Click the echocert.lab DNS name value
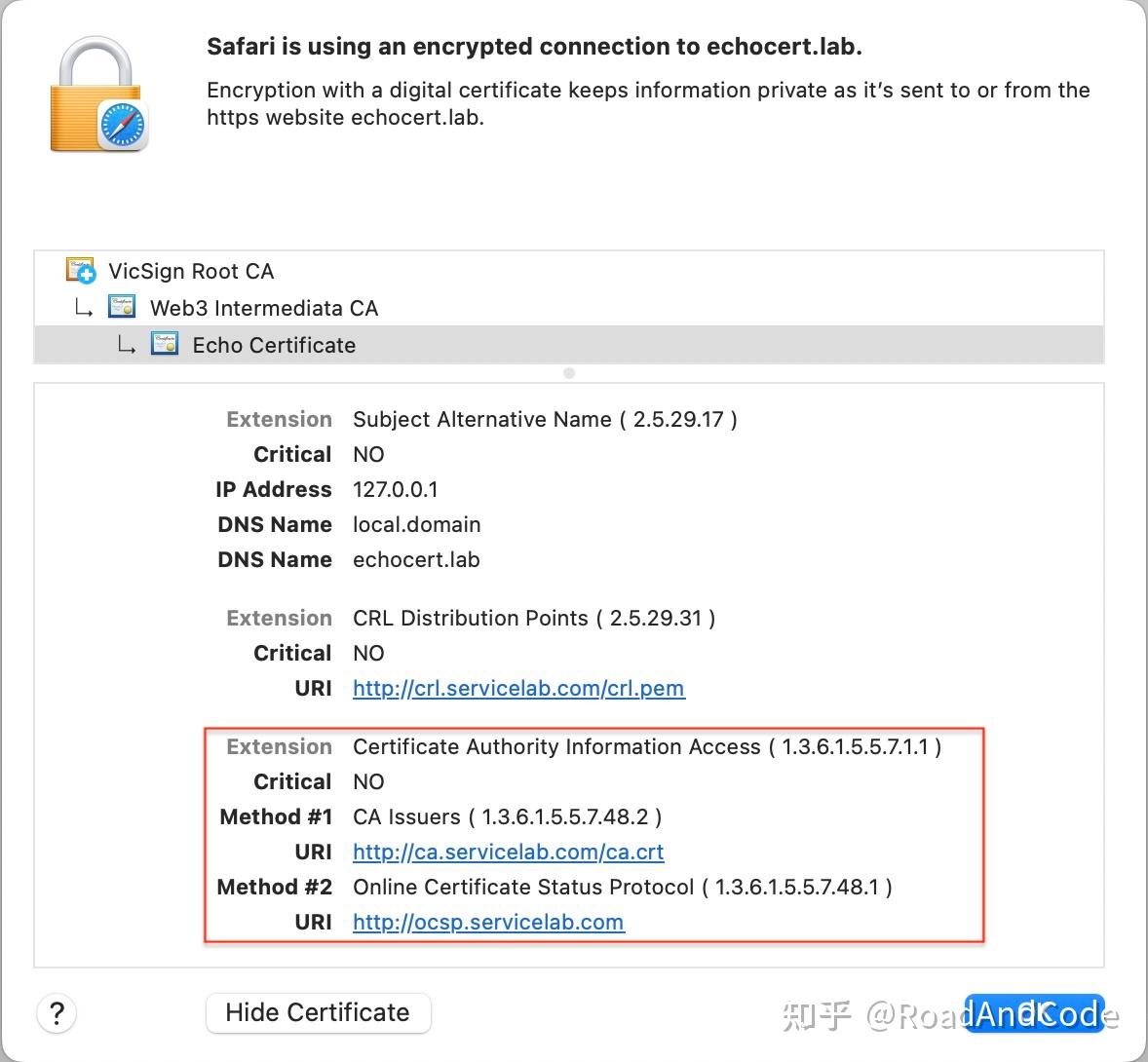 click(416, 559)
